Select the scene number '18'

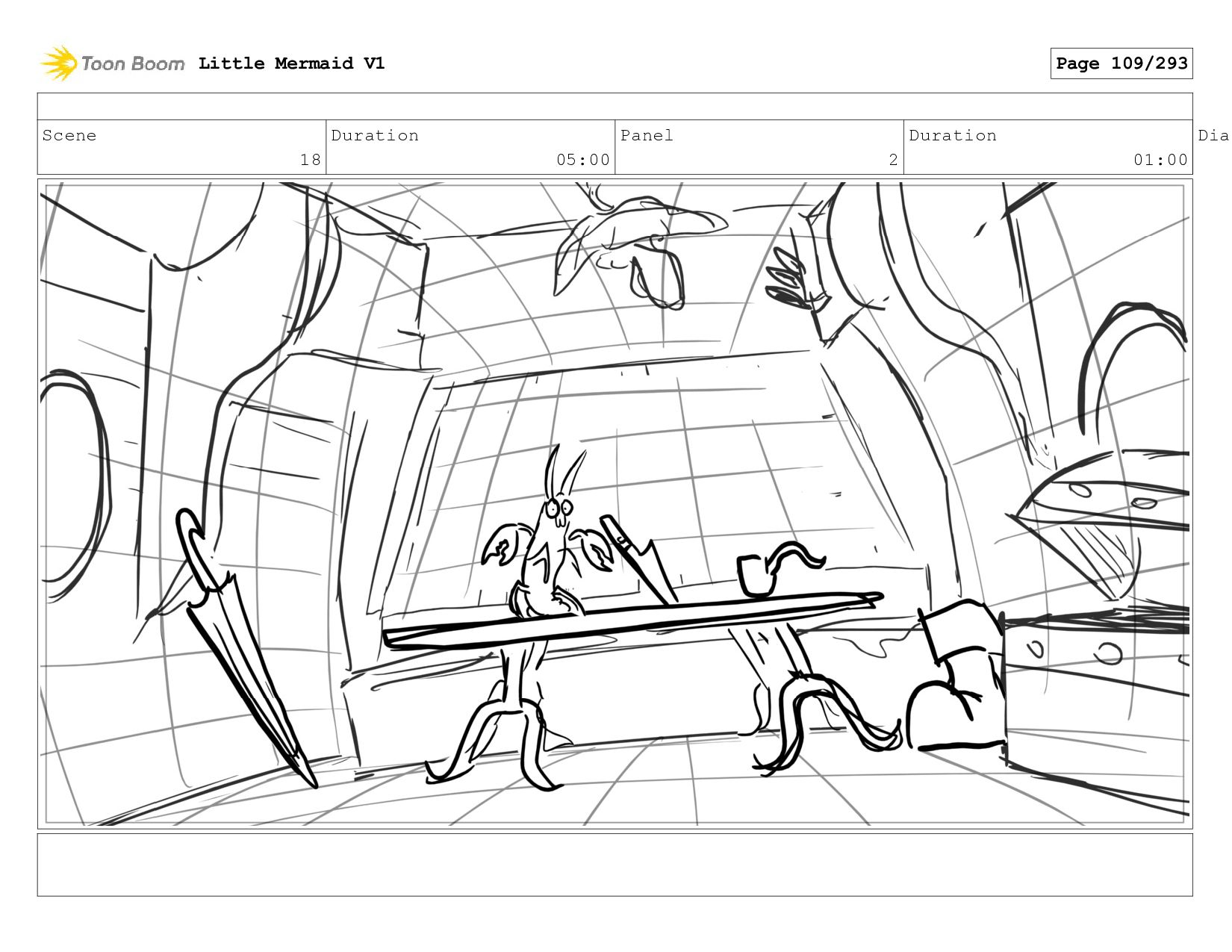pyautogui.click(x=310, y=160)
